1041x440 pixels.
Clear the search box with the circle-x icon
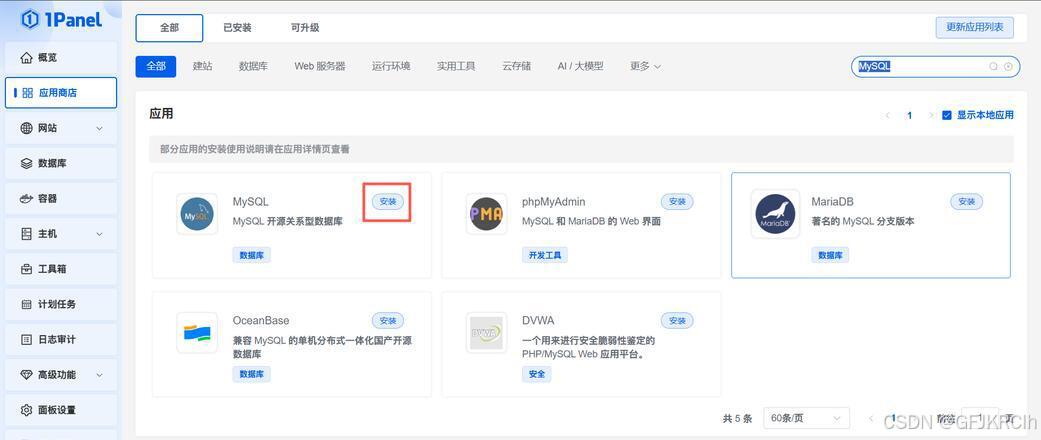point(1008,66)
